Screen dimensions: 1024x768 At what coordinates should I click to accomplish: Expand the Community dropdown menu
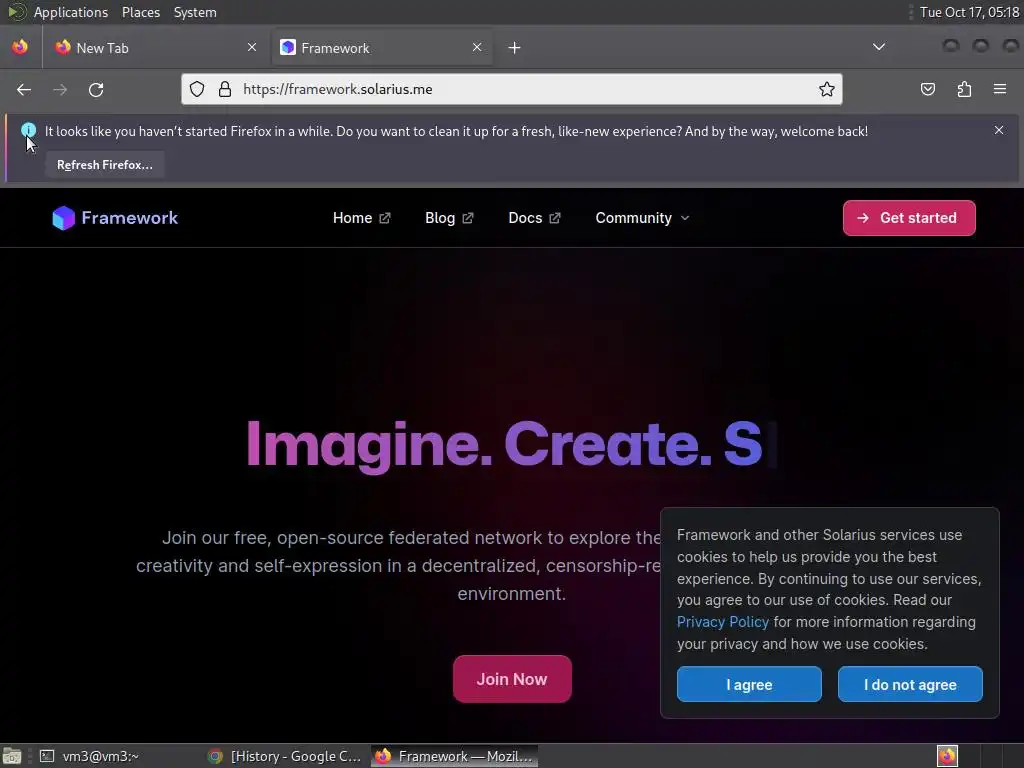642,218
